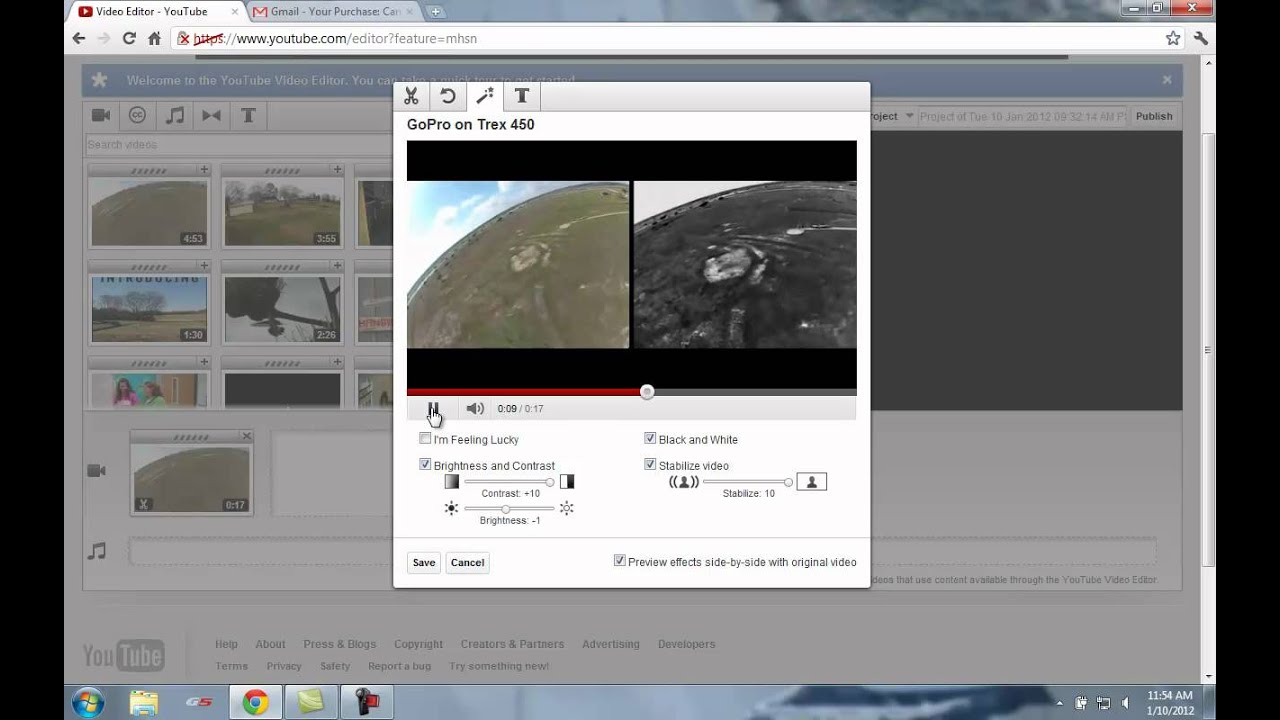This screenshot has height=720, width=1280.
Task: Toggle Preview effects side-by-side checkbox
Action: [620, 561]
